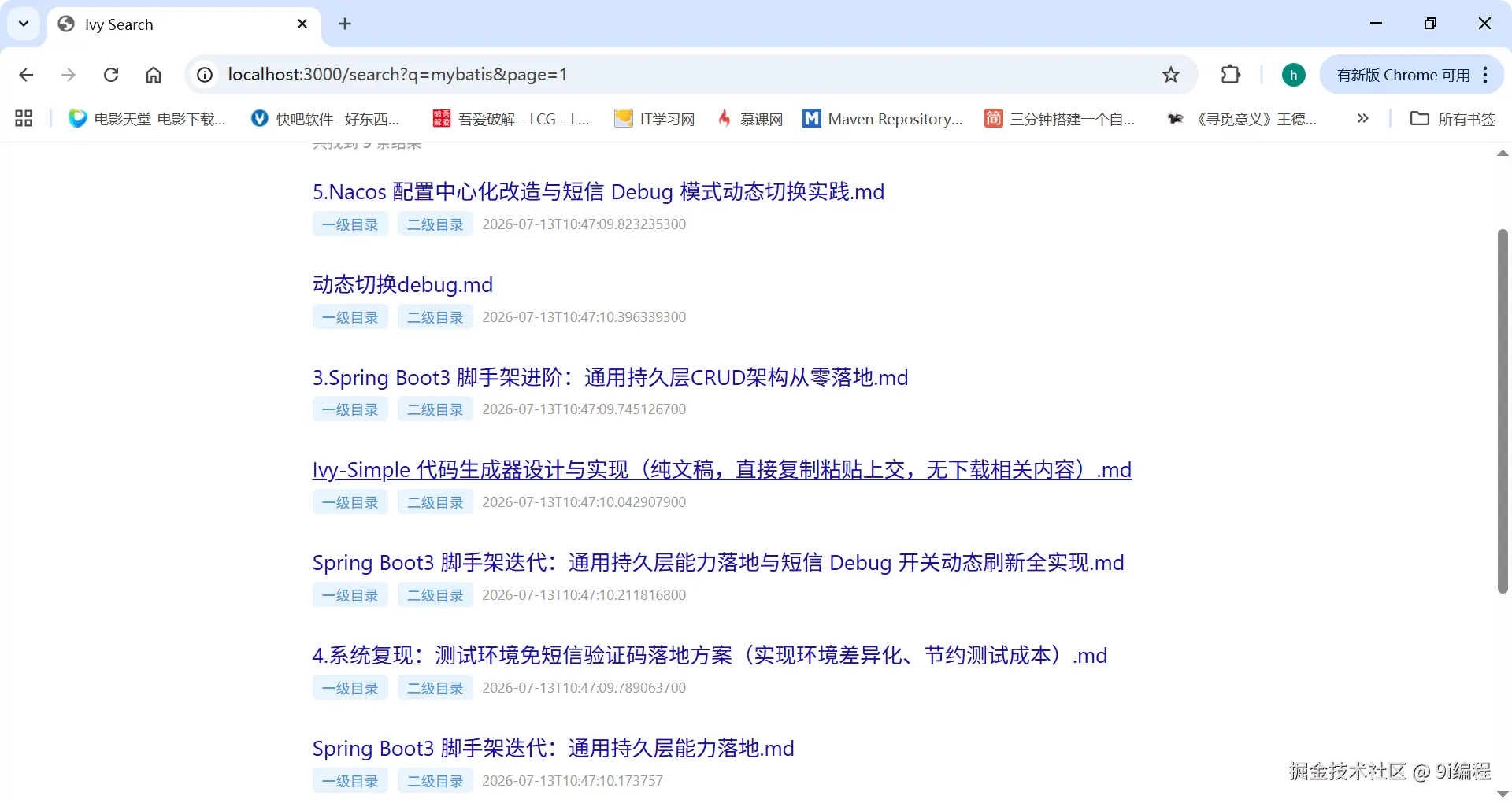Open the 电影天堂 bookmark
1512x803 pixels.
pos(147,119)
